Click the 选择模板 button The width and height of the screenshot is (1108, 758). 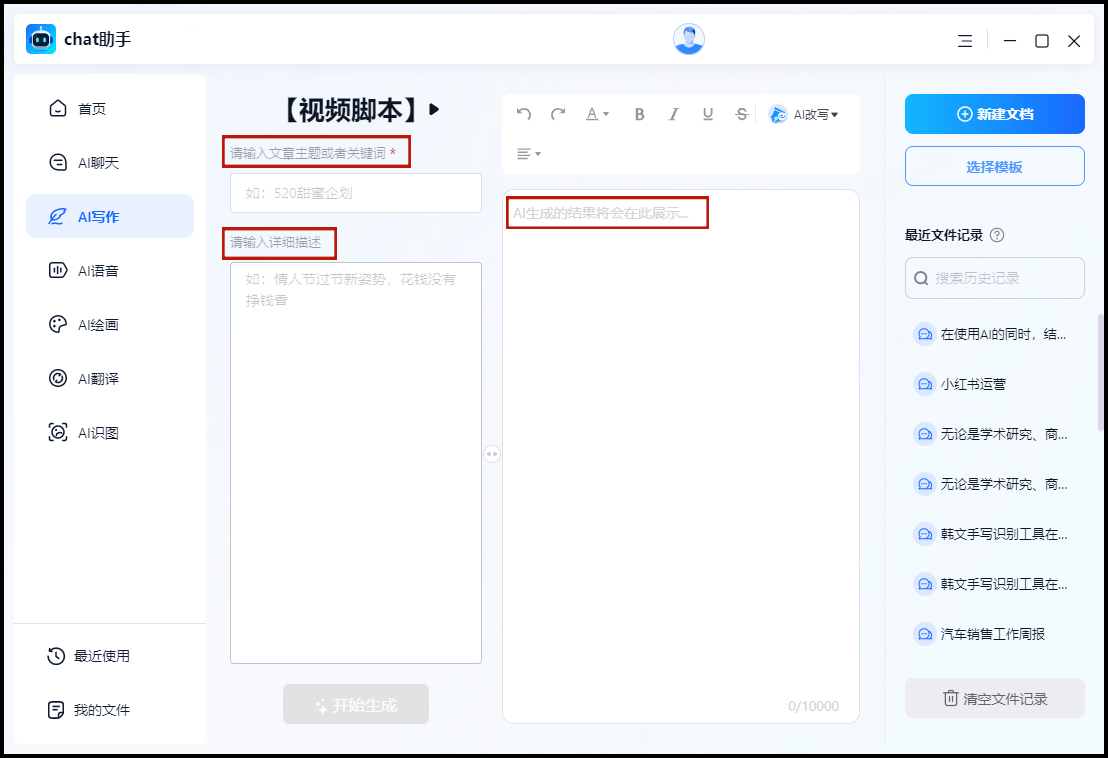click(994, 166)
